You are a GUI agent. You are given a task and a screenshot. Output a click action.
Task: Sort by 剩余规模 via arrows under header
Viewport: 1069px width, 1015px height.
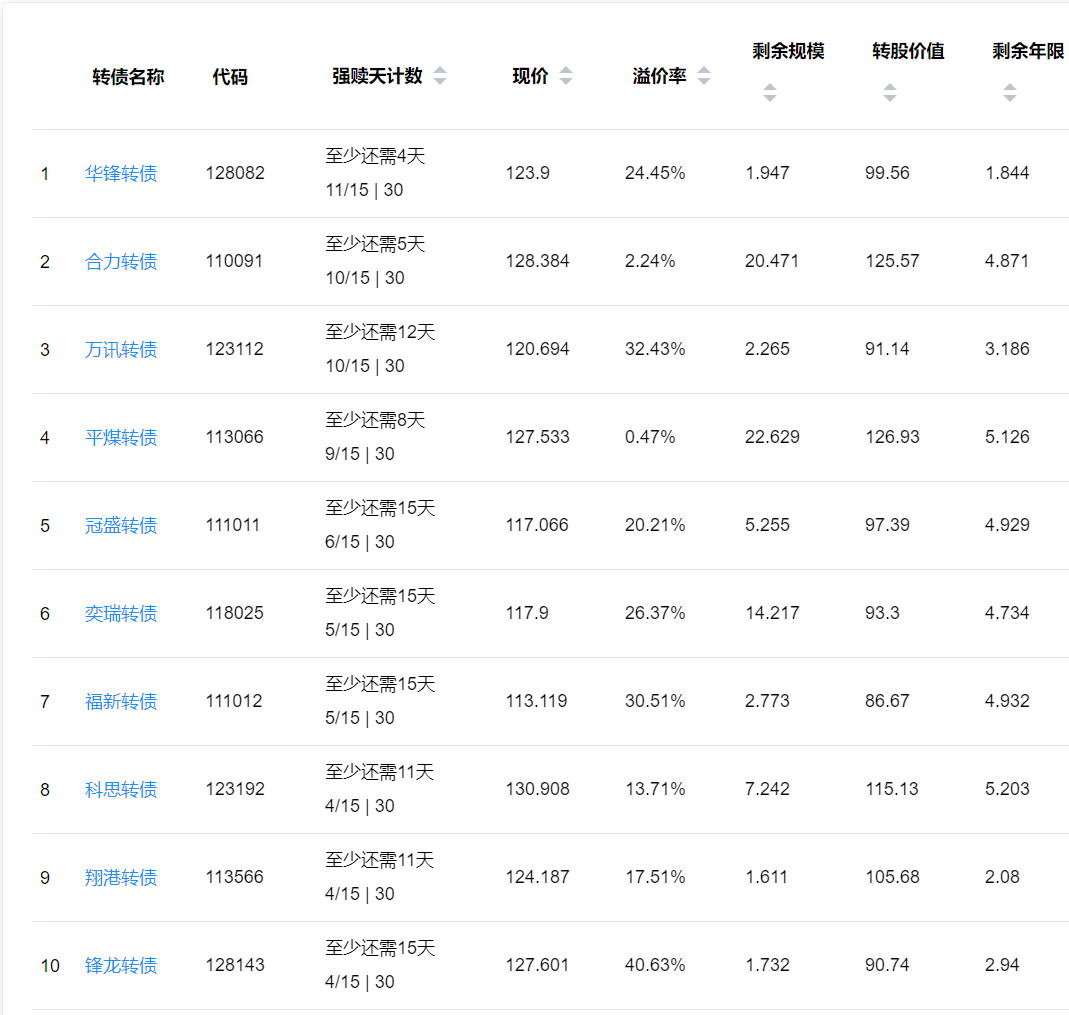coord(770,93)
